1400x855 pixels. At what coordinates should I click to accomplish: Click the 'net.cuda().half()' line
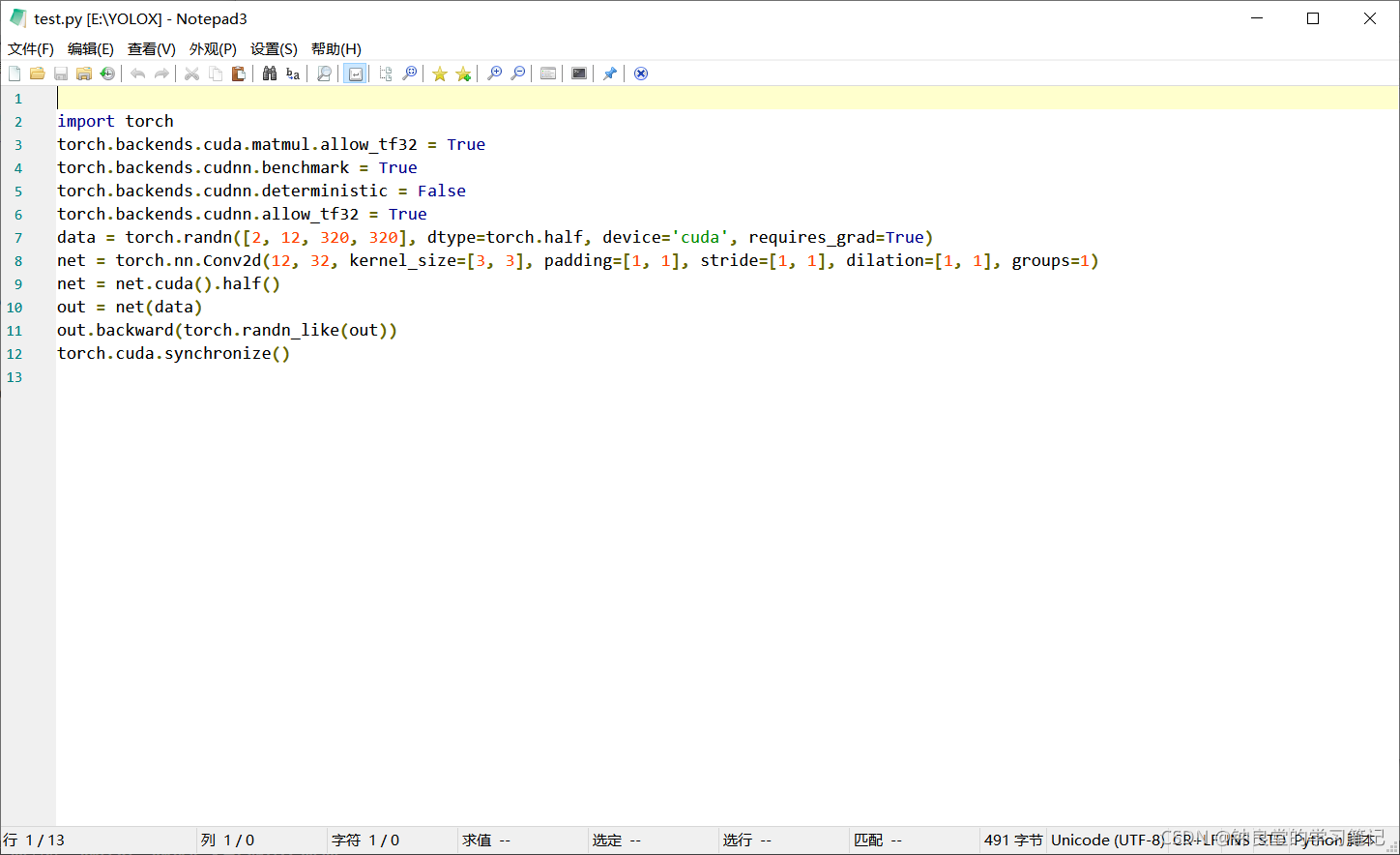[x=168, y=283]
